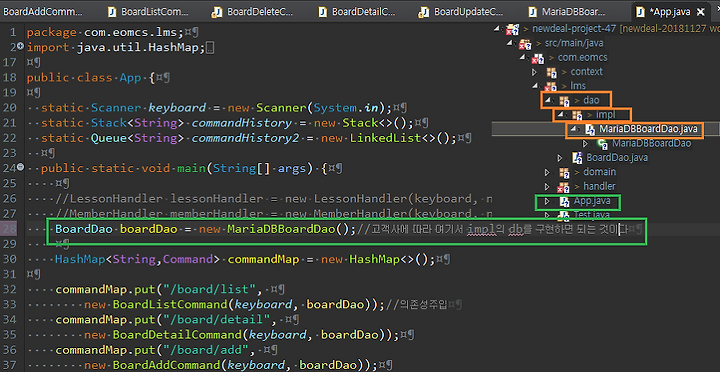Switch to the BoardAddComm... editor tab
Viewport: 720px width, 372px height.
(43, 11)
